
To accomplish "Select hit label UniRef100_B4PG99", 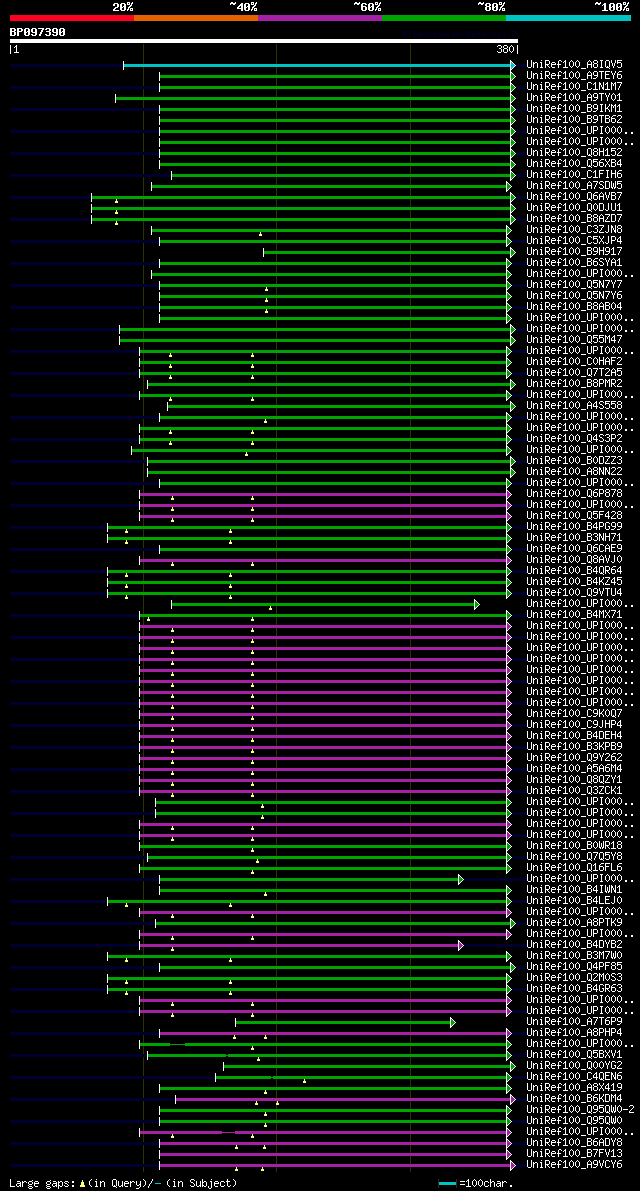I will pyautogui.click(x=574, y=527).
